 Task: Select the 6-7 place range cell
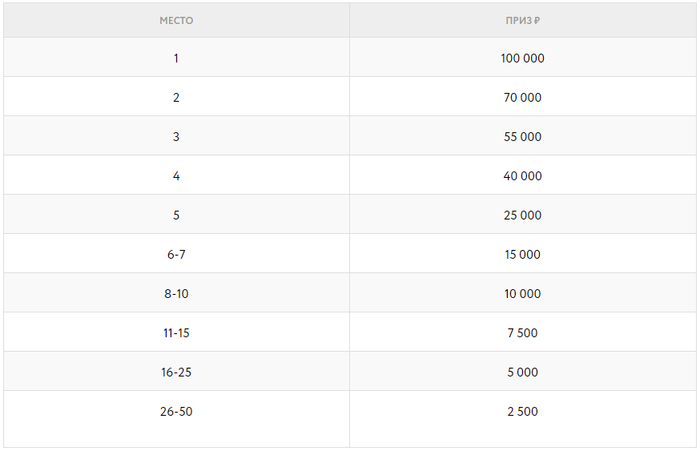click(176, 255)
